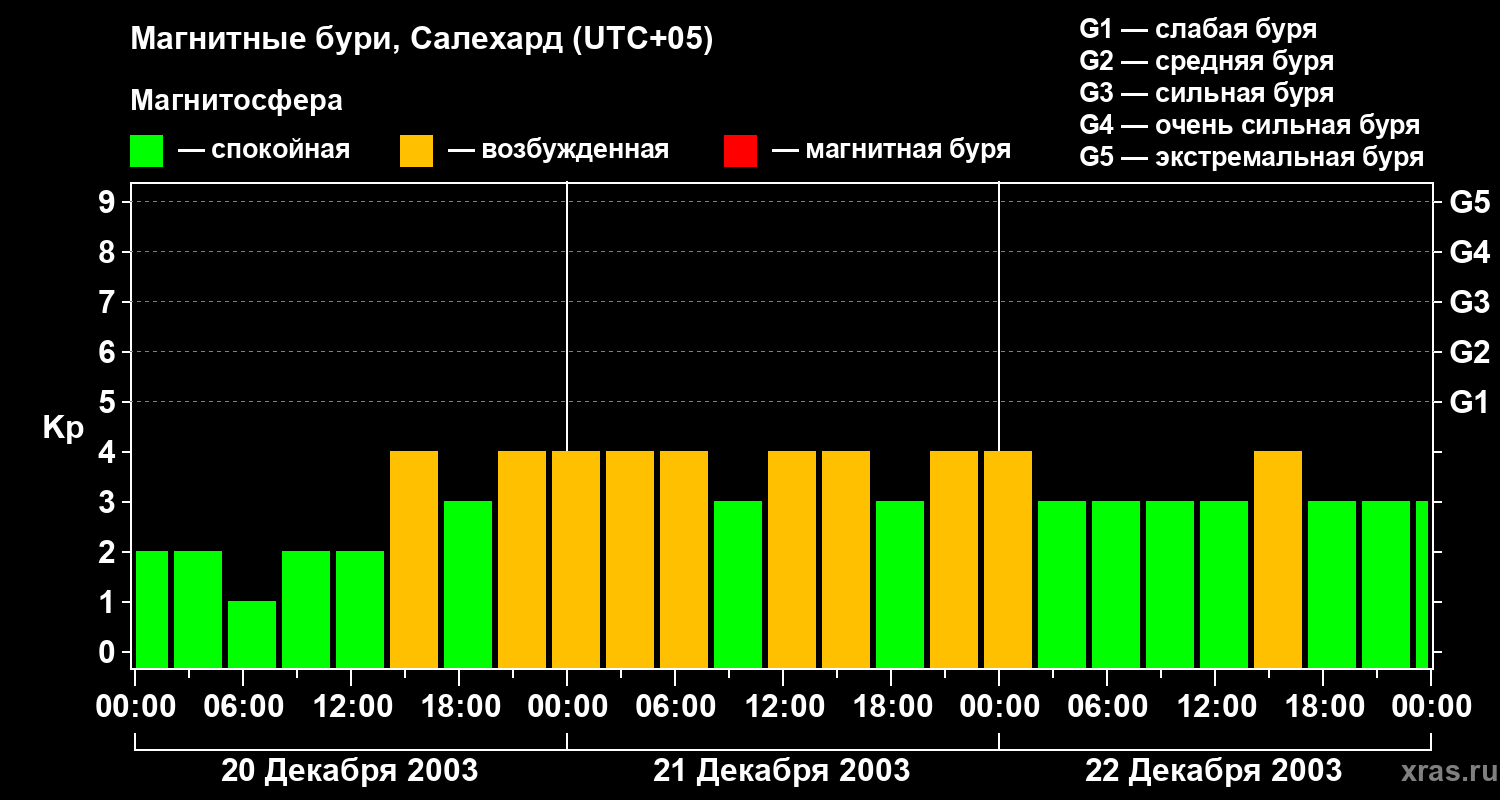Click the green 'спокойная' legend swatch
Viewport: 1500px width, 800px height.
point(146,151)
